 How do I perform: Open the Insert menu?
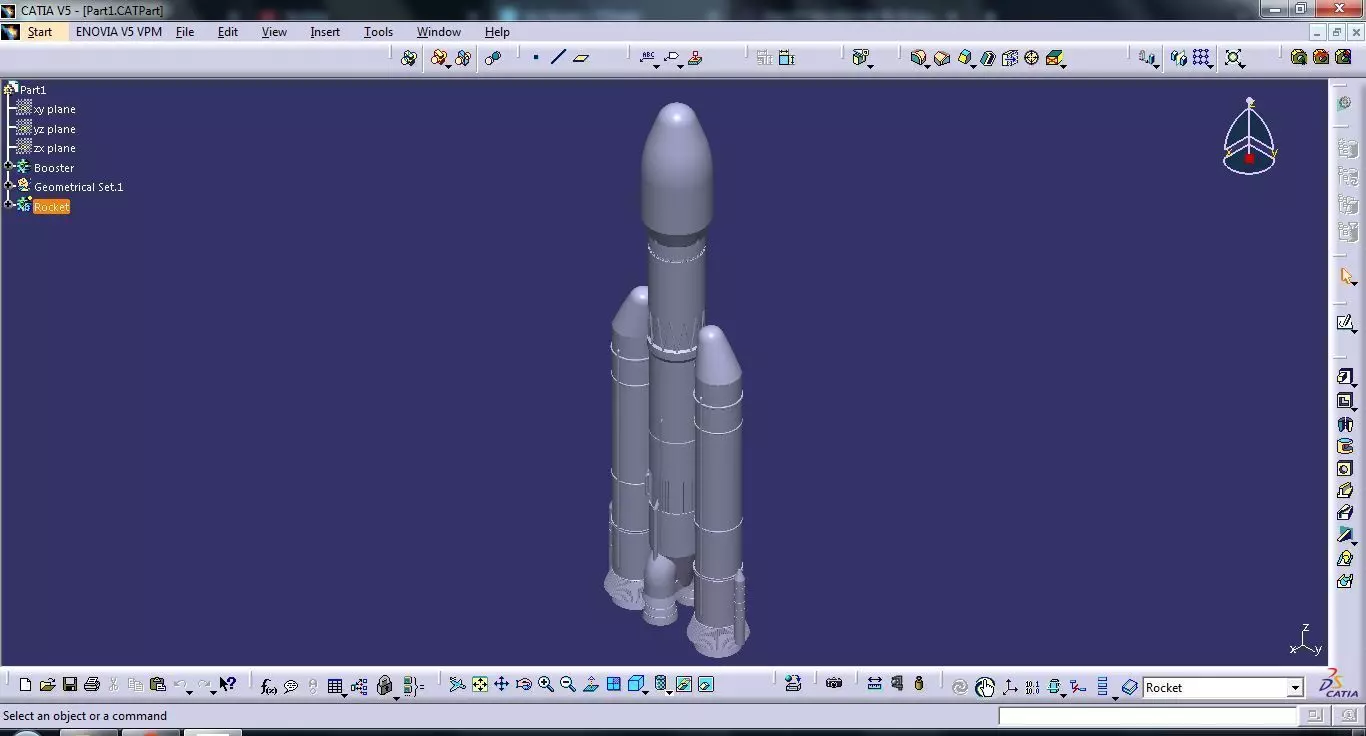click(x=325, y=32)
